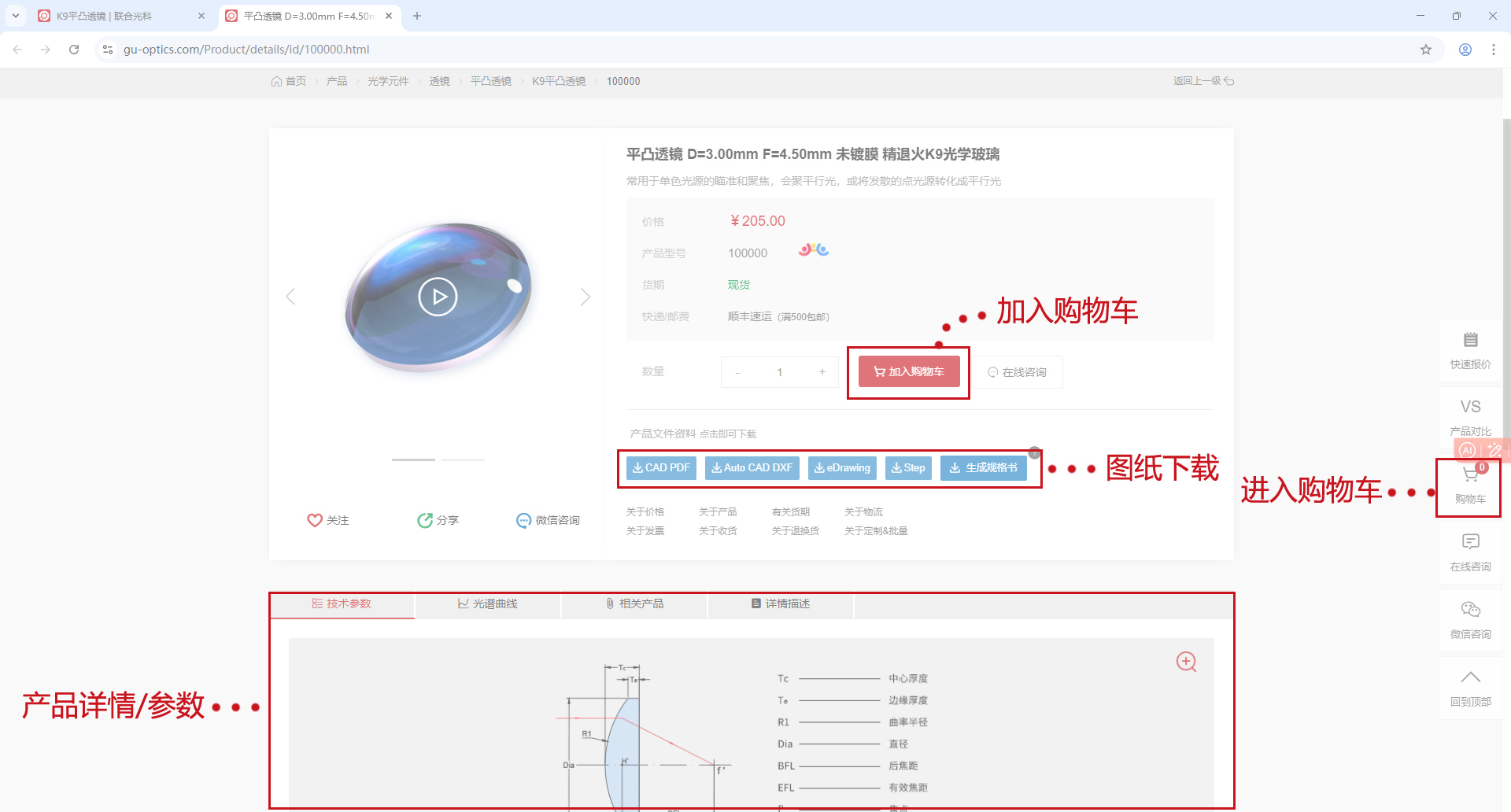Open the VS product comparison icon
Viewport: 1511px width, 812px height.
1470,408
